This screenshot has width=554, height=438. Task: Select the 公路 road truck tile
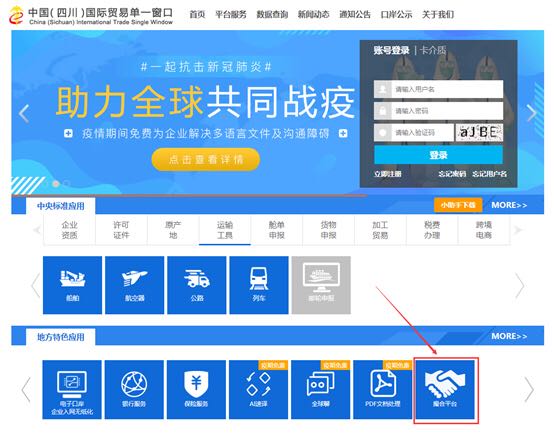[197, 285]
